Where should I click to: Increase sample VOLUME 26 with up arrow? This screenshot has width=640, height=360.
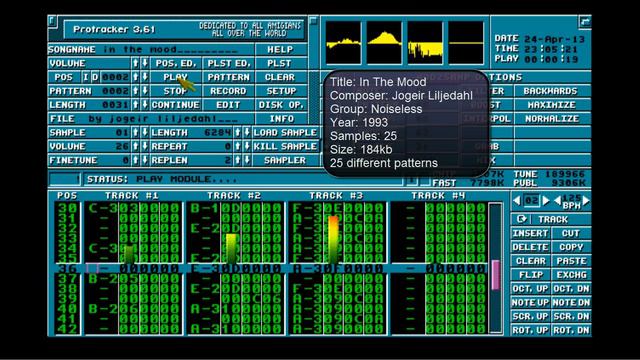[136, 147]
